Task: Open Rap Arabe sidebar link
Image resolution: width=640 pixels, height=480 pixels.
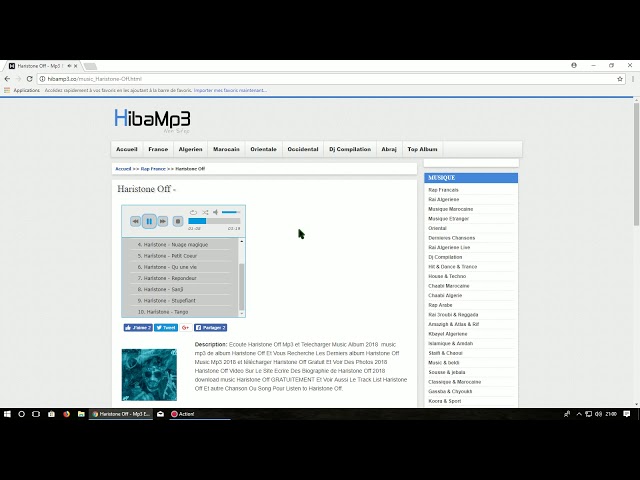Action: [x=440, y=305]
